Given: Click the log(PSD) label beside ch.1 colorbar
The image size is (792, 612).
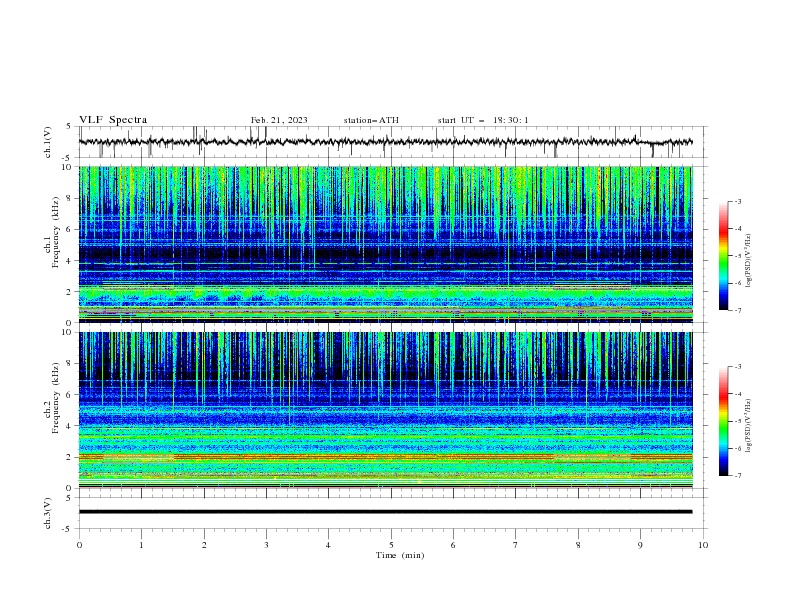Looking at the screenshot, I should point(749,261).
